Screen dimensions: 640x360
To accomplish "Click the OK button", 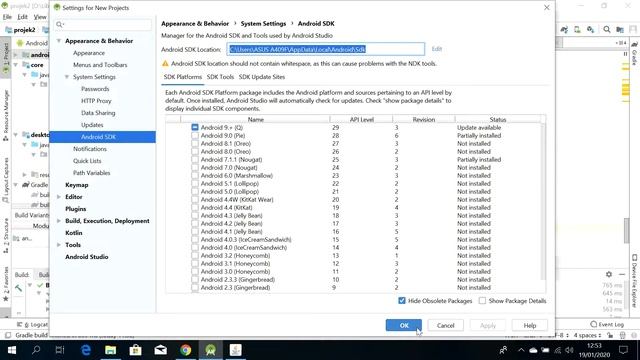I will [x=404, y=325].
